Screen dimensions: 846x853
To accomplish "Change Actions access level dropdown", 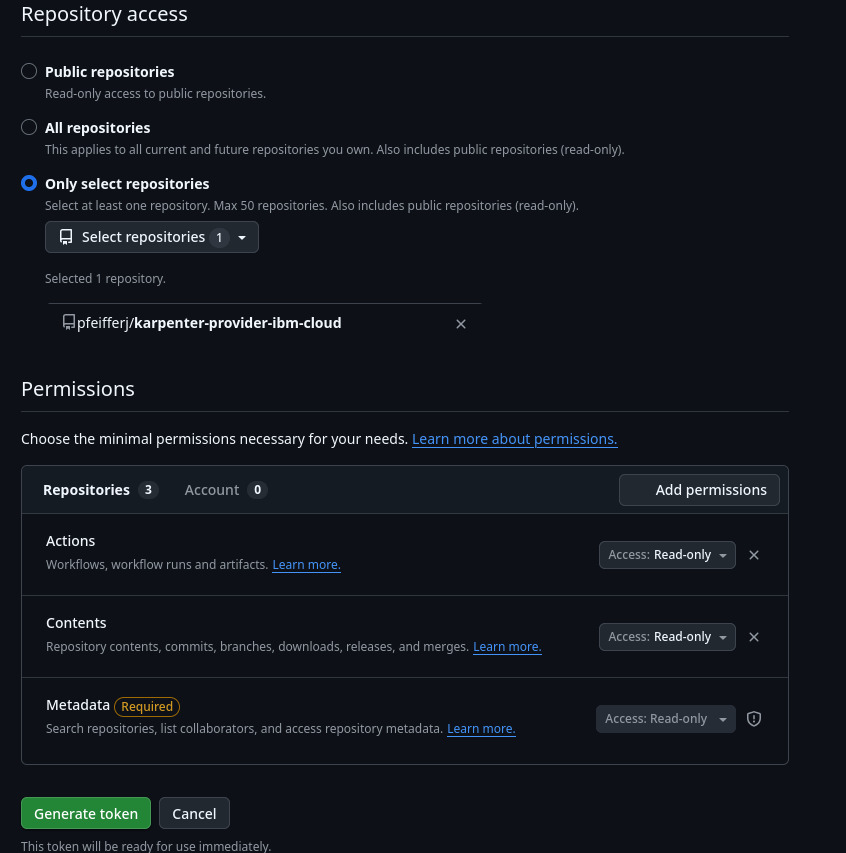I will (x=667, y=555).
